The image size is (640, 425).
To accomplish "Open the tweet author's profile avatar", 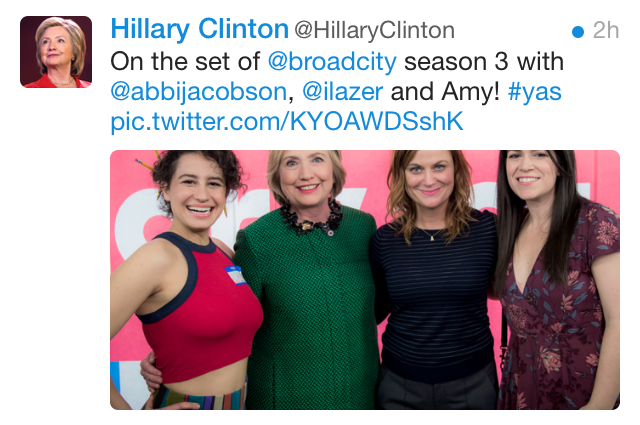I will (56, 52).
